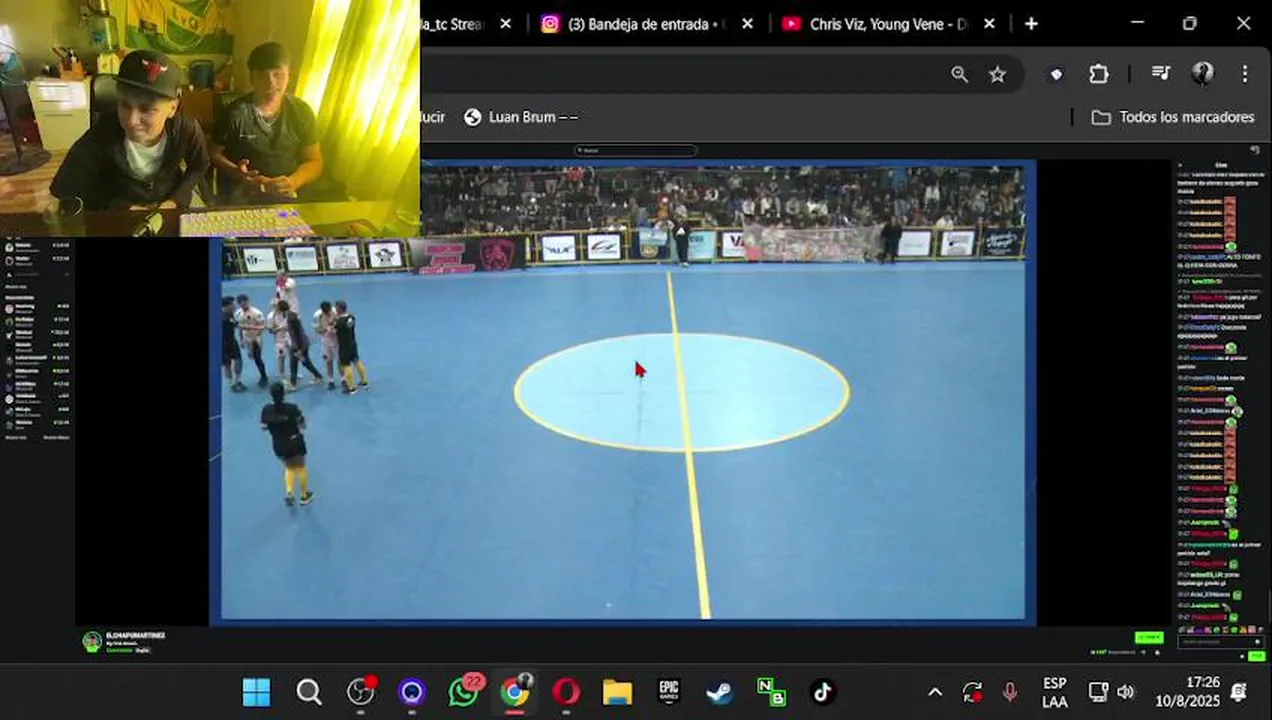Launch Steam from the taskbar
This screenshot has width=1272, height=720.
pyautogui.click(x=720, y=692)
